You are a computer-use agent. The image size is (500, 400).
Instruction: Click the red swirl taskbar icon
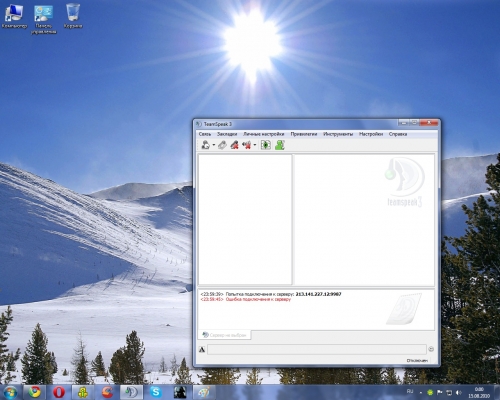point(107,392)
